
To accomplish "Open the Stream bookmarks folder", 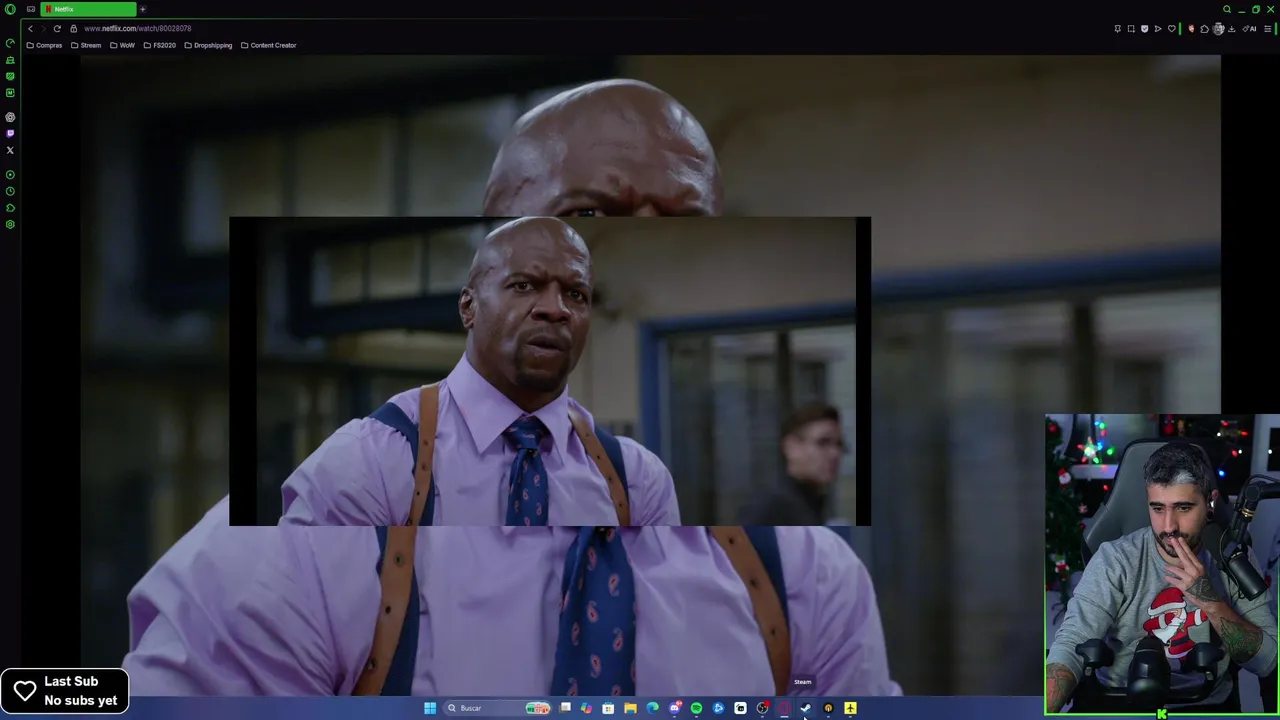I will pyautogui.click(x=86, y=45).
